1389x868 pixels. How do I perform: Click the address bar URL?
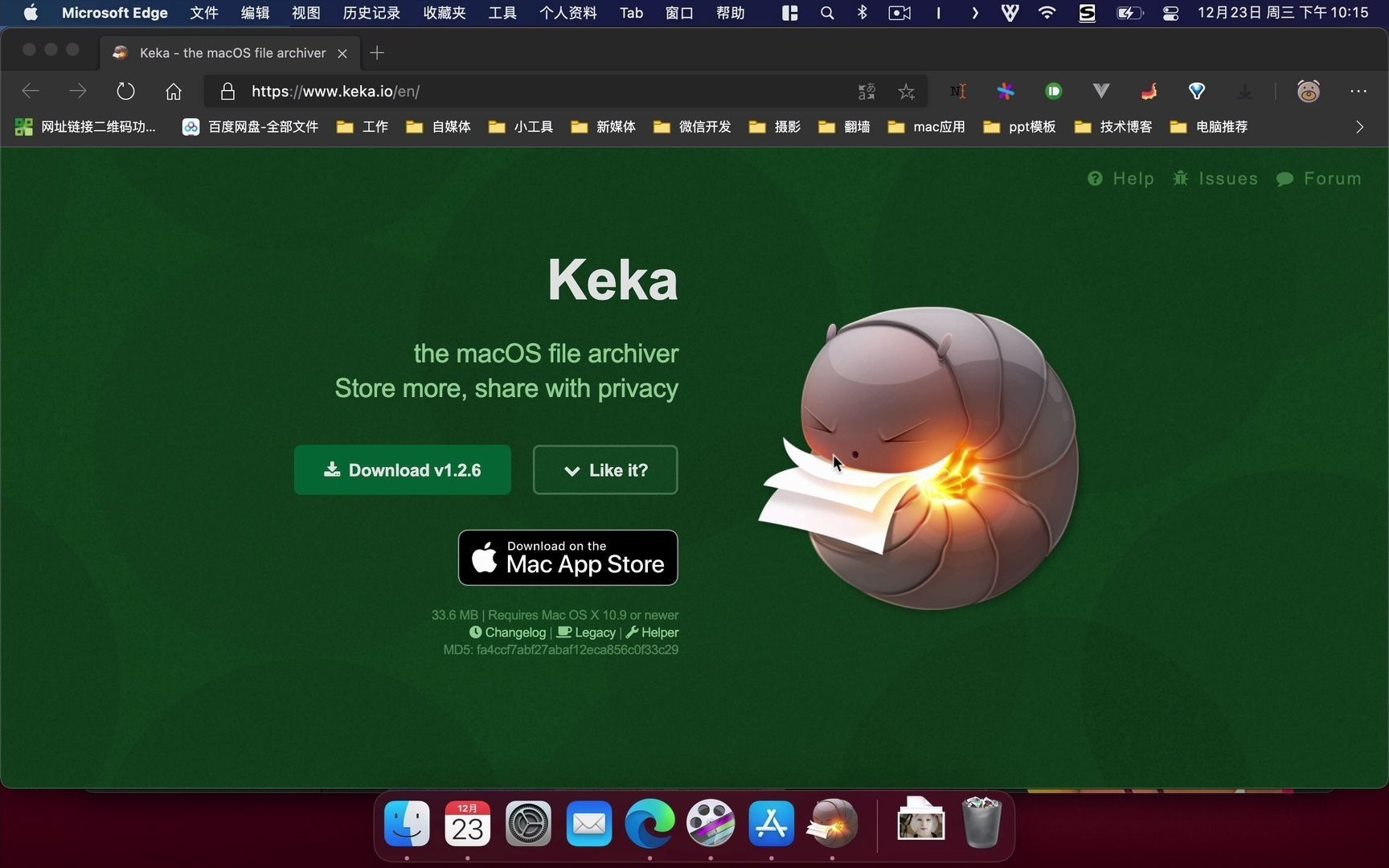[335, 92]
